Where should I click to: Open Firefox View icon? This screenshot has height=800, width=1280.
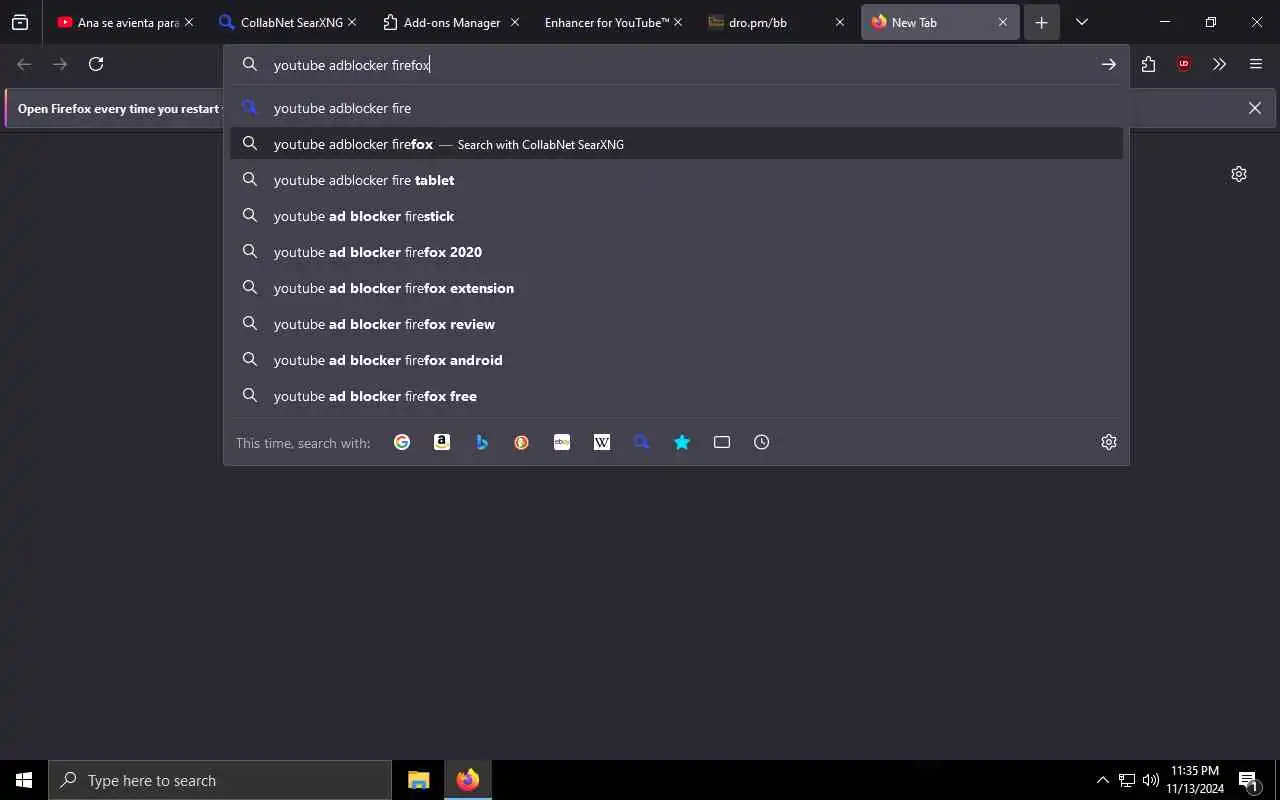[20, 22]
